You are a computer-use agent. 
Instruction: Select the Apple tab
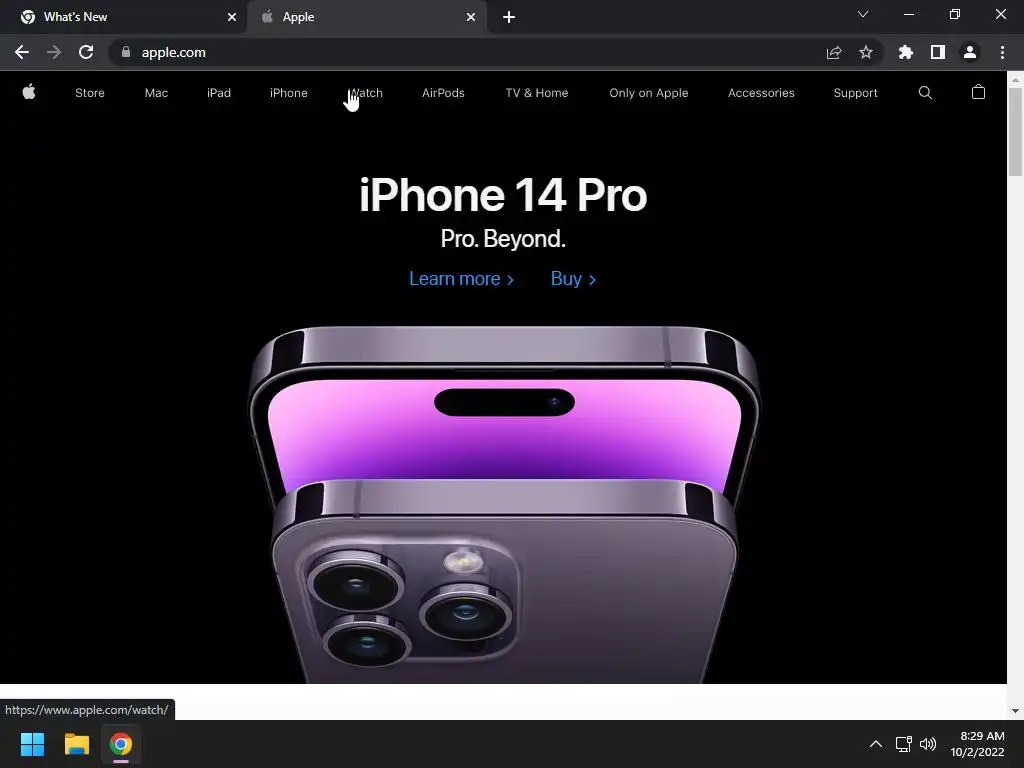(367, 17)
